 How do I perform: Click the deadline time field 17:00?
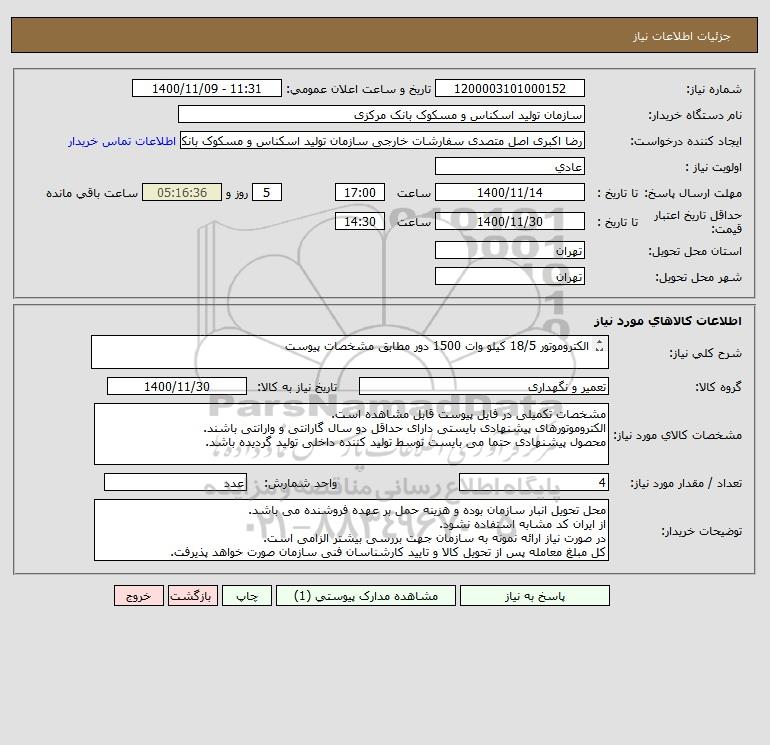tap(360, 193)
